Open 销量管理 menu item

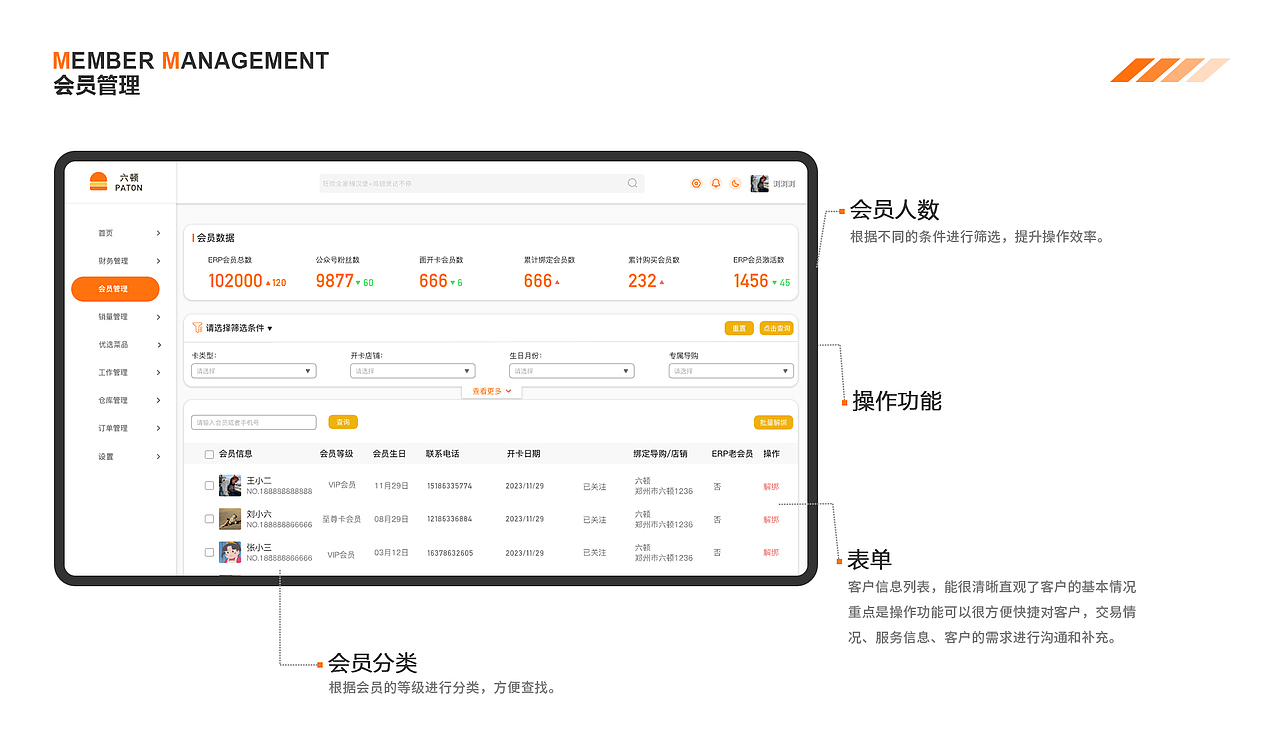pyautogui.click(x=113, y=317)
